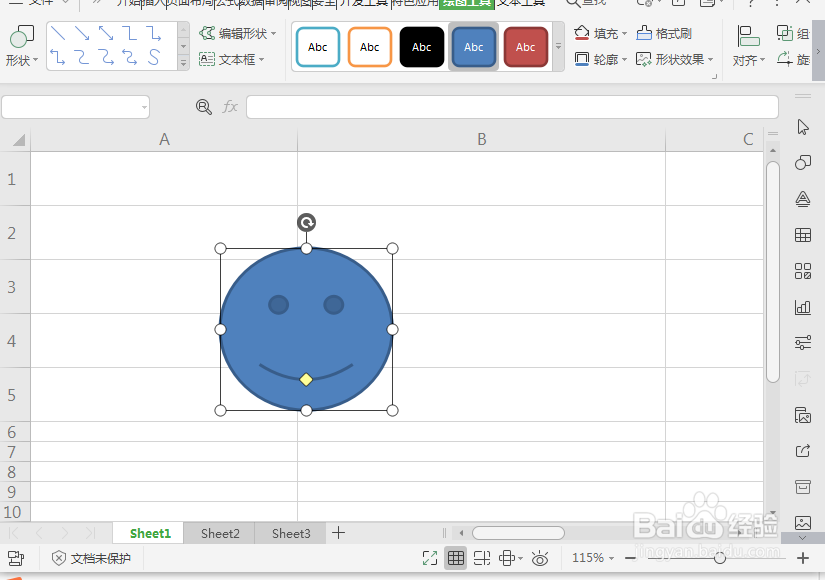Click the bar chart sidebar icon
825x580 pixels.
click(x=802, y=307)
